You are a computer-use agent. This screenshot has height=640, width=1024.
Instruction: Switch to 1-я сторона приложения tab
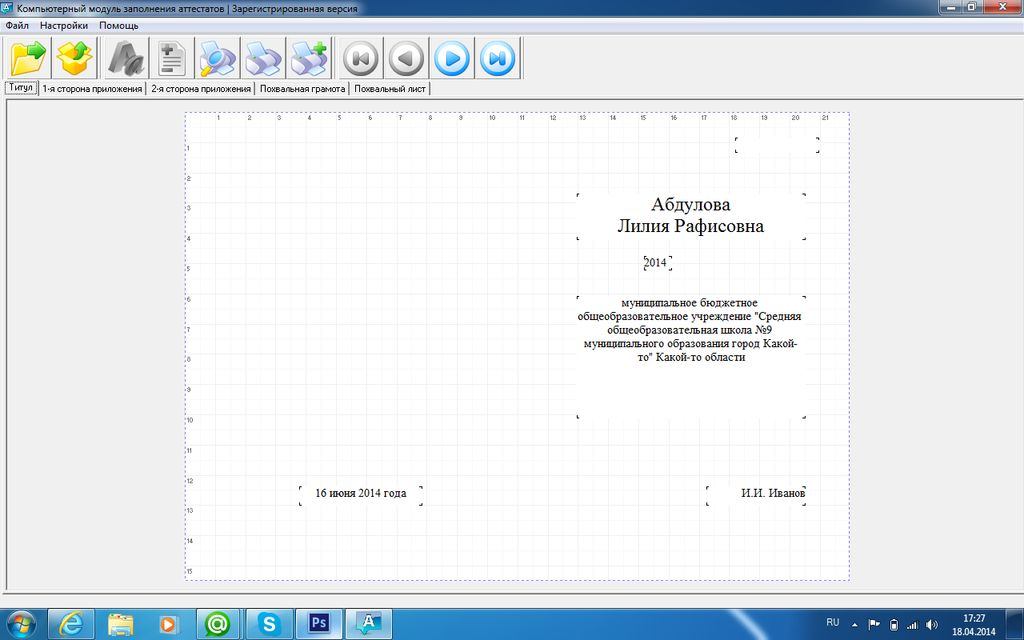92,89
